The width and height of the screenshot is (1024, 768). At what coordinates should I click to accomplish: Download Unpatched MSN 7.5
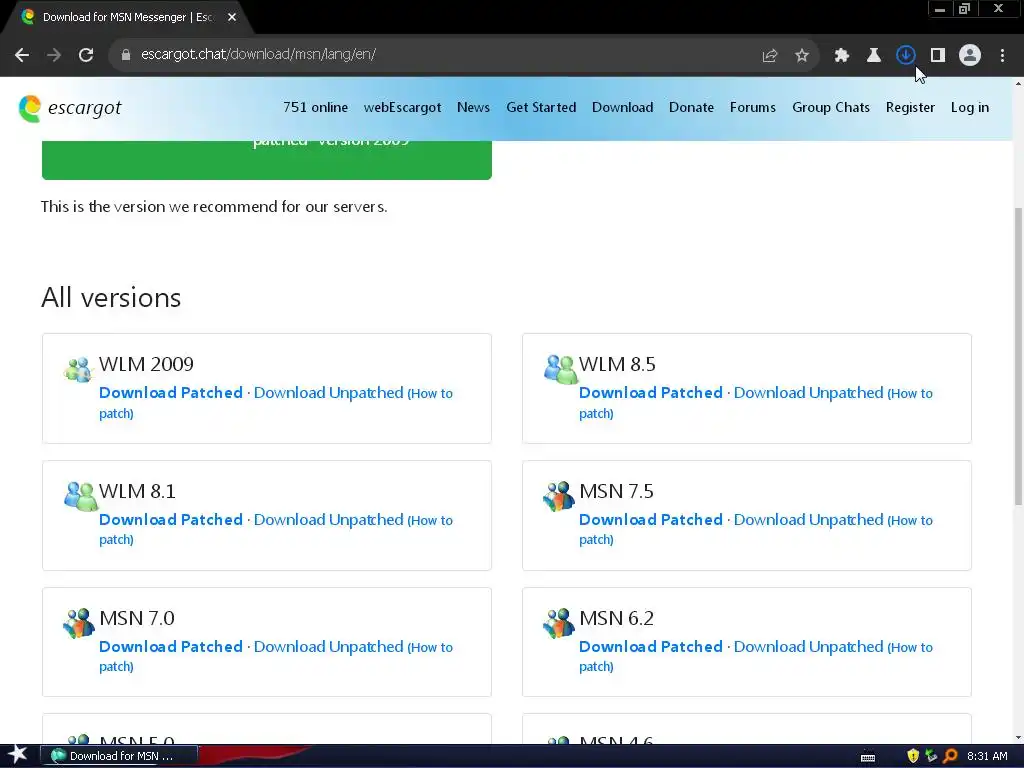808,520
